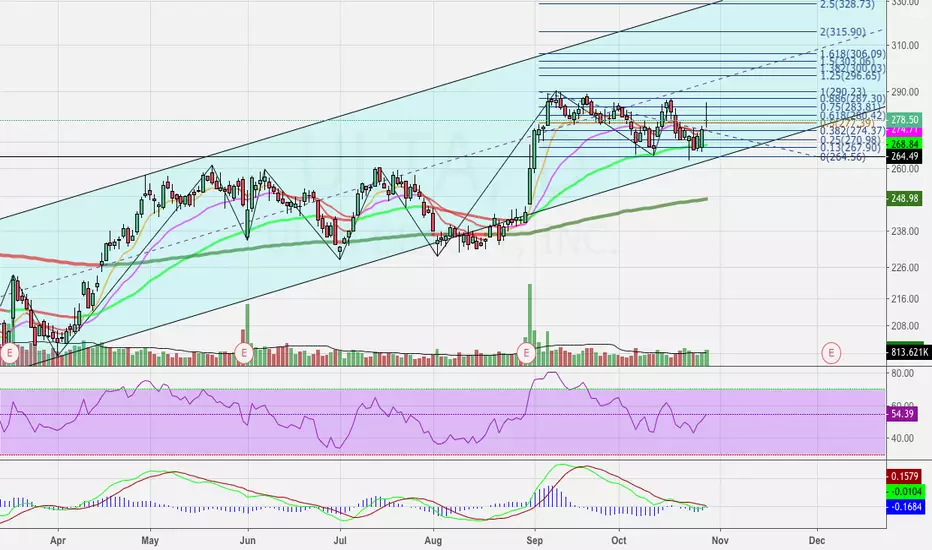
Task: Select the black 264.49 horizontal line label
Action: (x=904, y=156)
